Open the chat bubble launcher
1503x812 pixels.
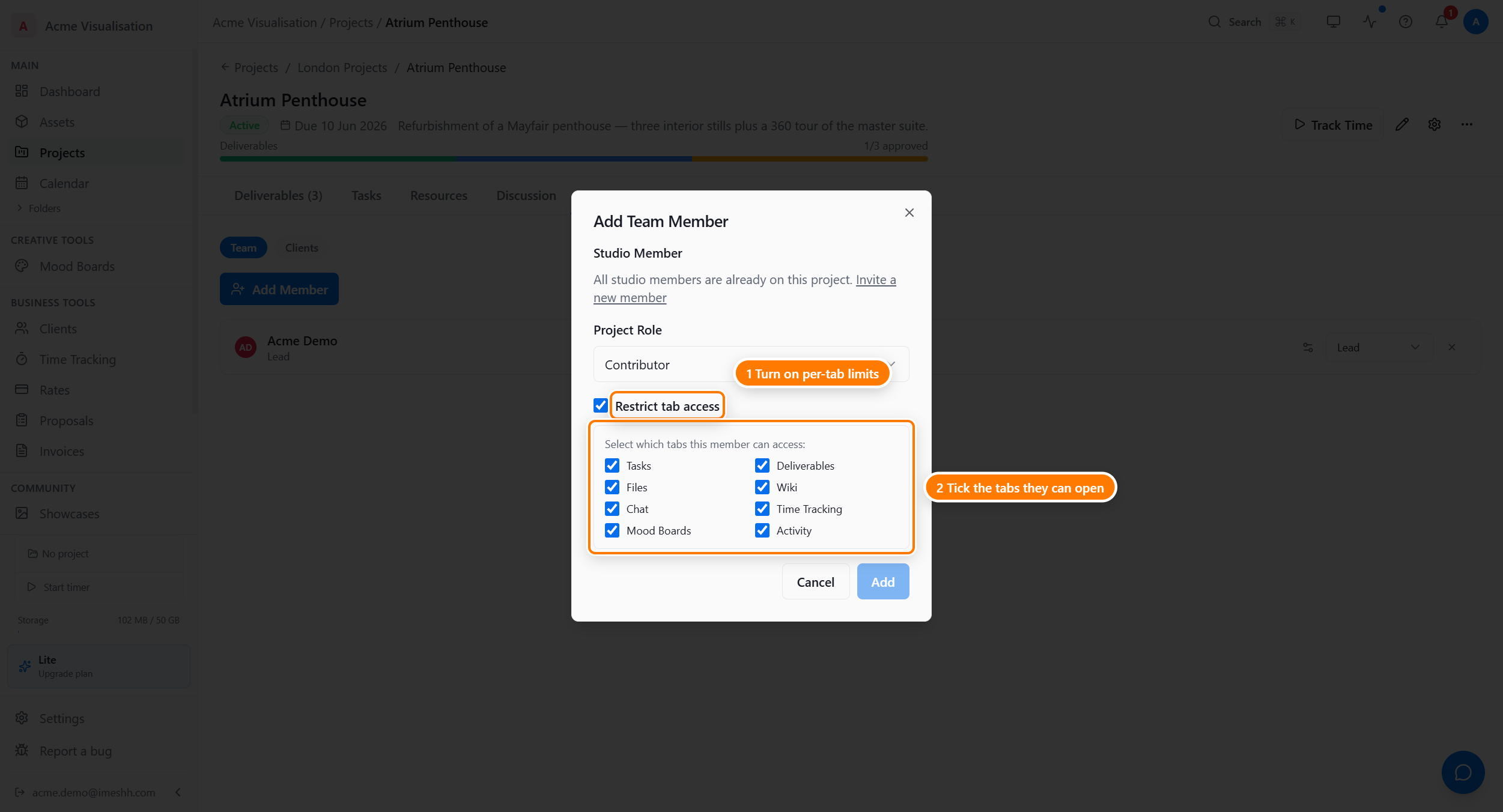[1463, 772]
